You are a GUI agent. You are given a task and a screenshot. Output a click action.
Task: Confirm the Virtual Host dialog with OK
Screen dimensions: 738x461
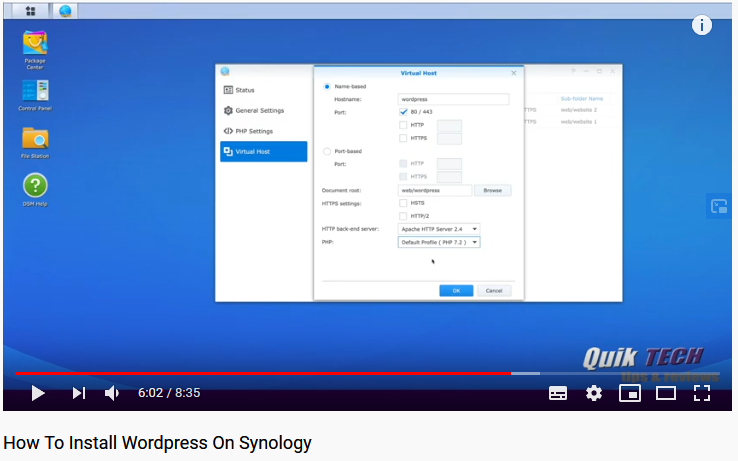[x=456, y=291]
